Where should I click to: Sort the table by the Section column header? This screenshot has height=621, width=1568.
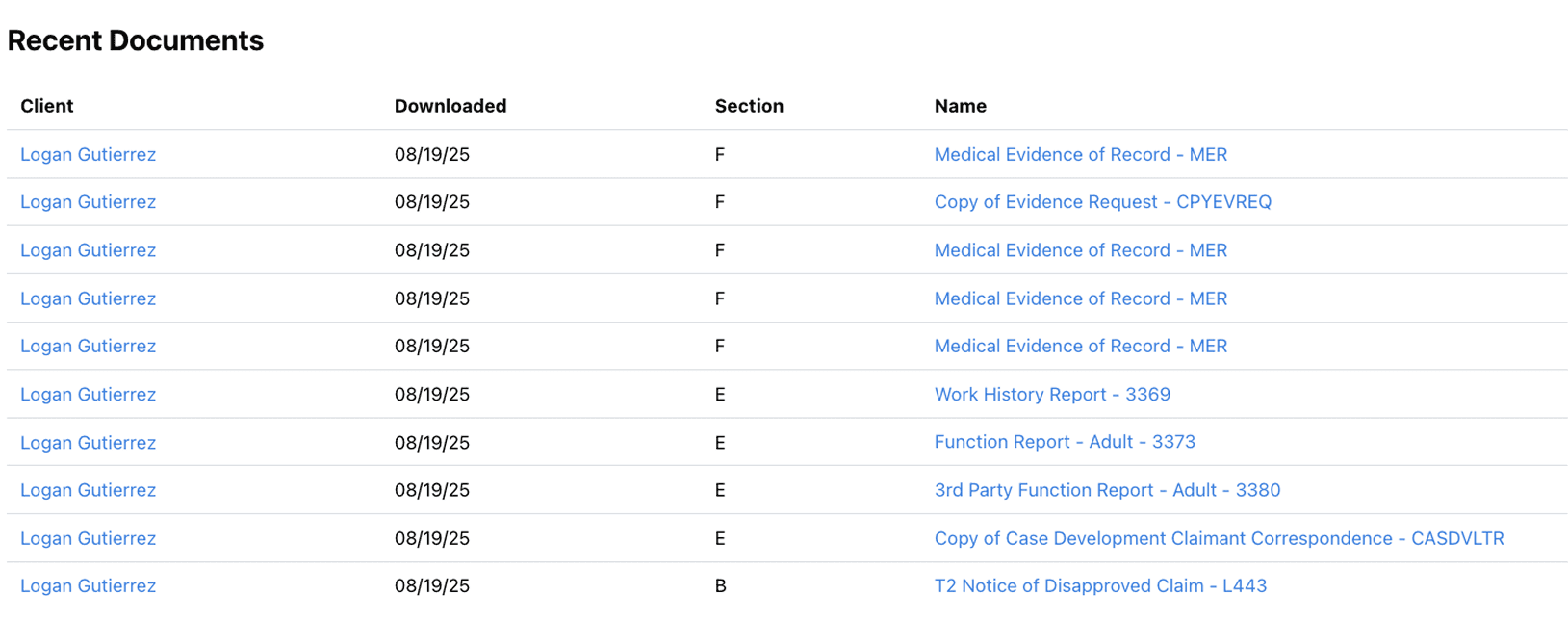click(x=749, y=106)
